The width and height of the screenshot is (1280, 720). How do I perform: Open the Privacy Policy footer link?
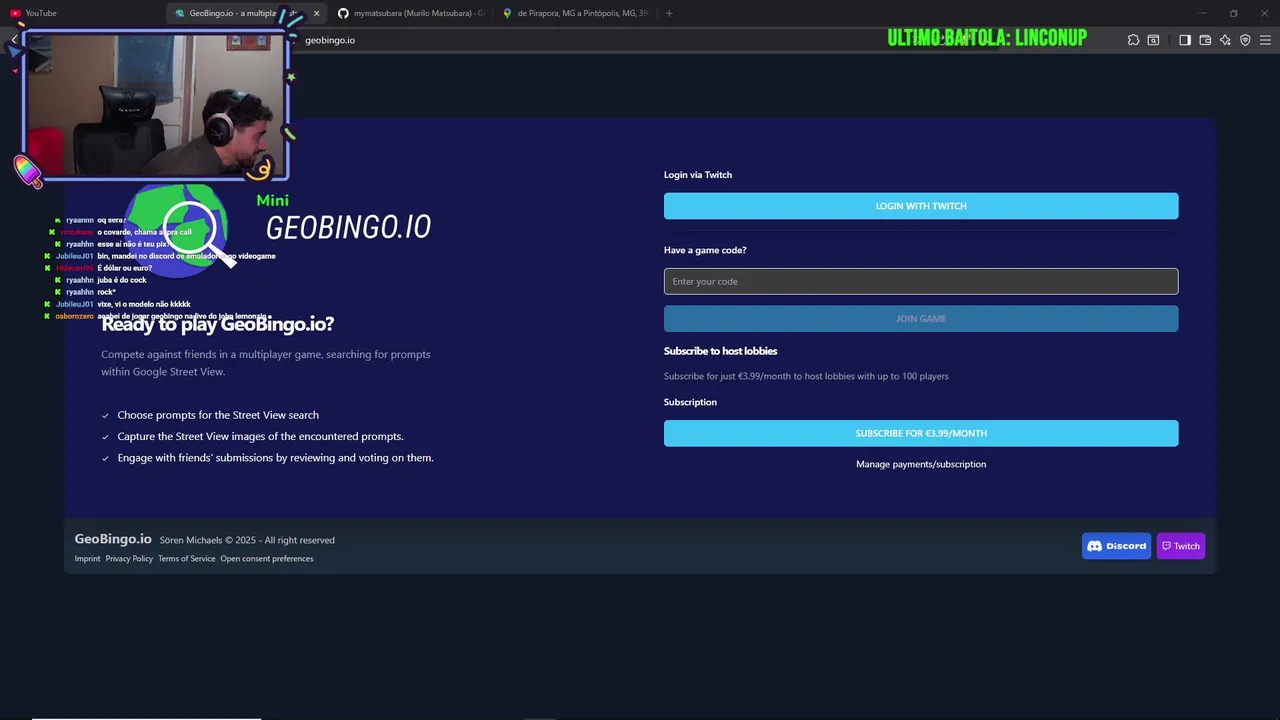click(129, 559)
